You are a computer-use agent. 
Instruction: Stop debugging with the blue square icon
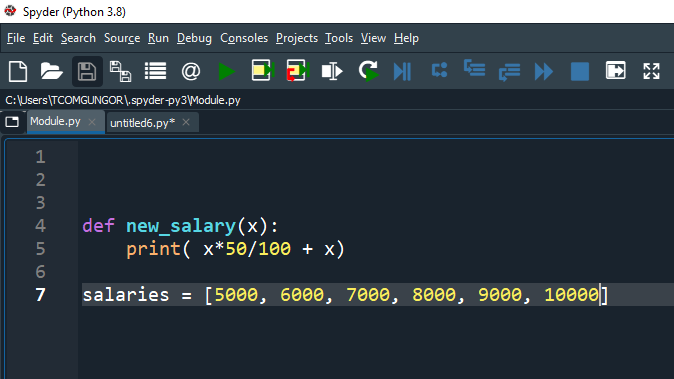[x=580, y=71]
